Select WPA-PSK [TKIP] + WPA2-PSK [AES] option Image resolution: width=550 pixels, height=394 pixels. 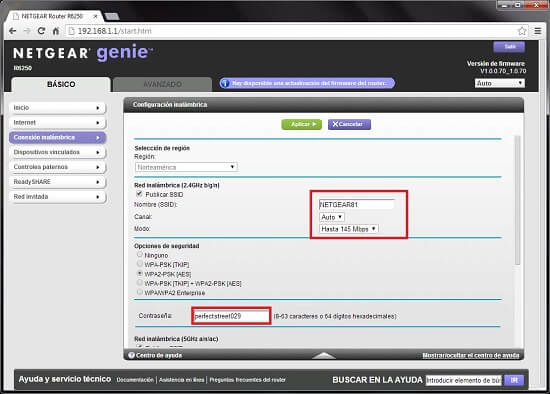pos(140,282)
